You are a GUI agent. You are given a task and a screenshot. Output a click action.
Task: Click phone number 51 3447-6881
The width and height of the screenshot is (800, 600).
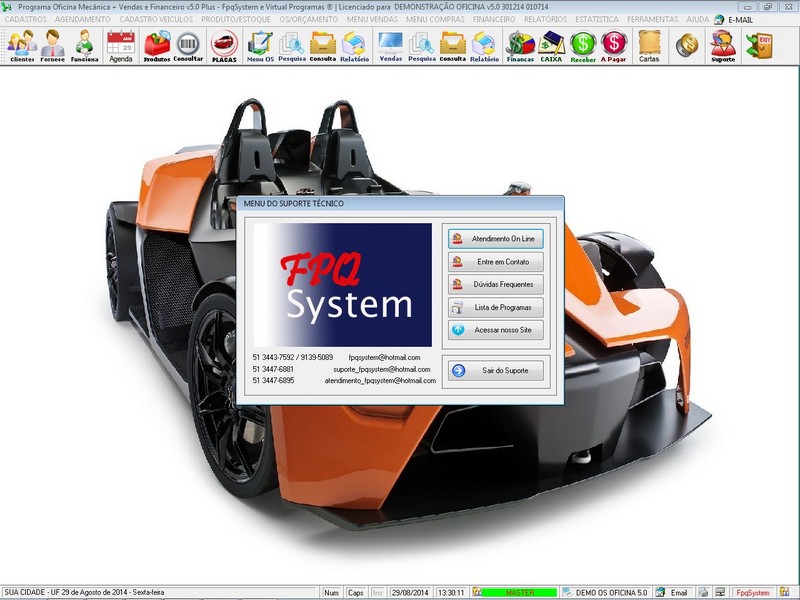pyautogui.click(x=273, y=369)
